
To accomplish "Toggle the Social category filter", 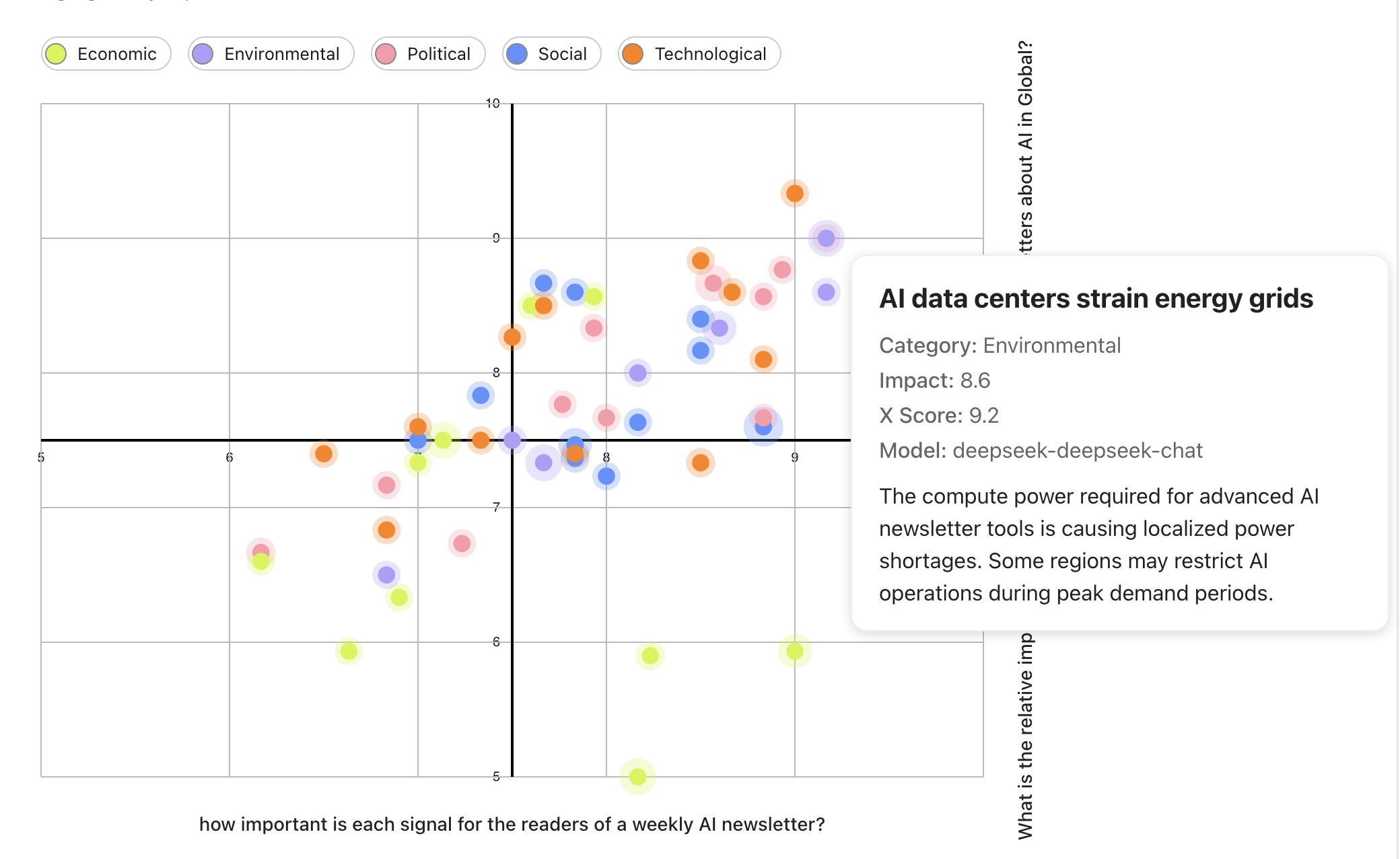I will click(551, 54).
